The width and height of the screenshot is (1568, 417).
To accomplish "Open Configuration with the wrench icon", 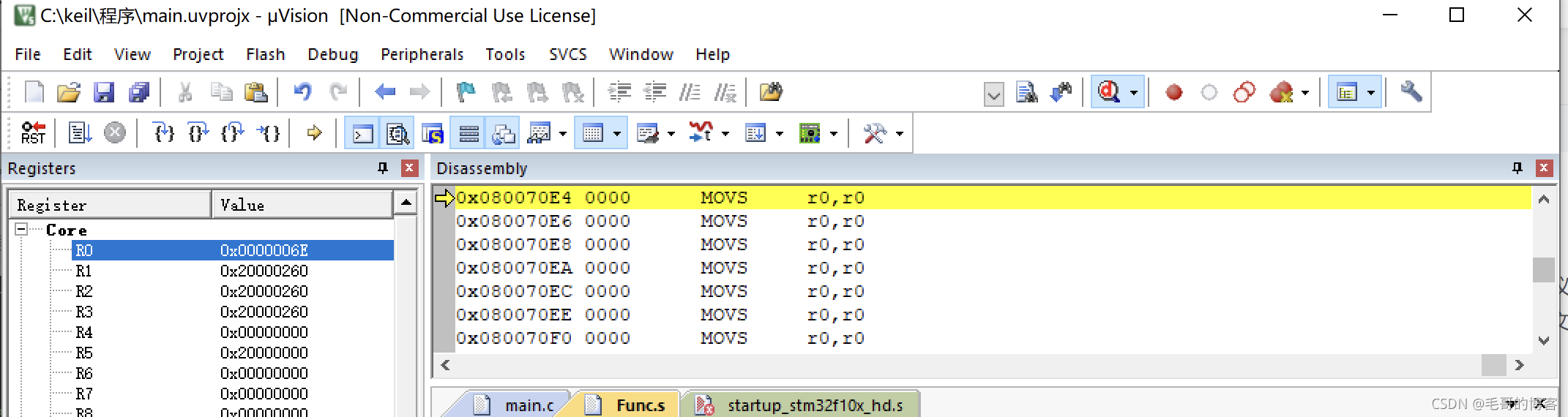I will [1411, 92].
